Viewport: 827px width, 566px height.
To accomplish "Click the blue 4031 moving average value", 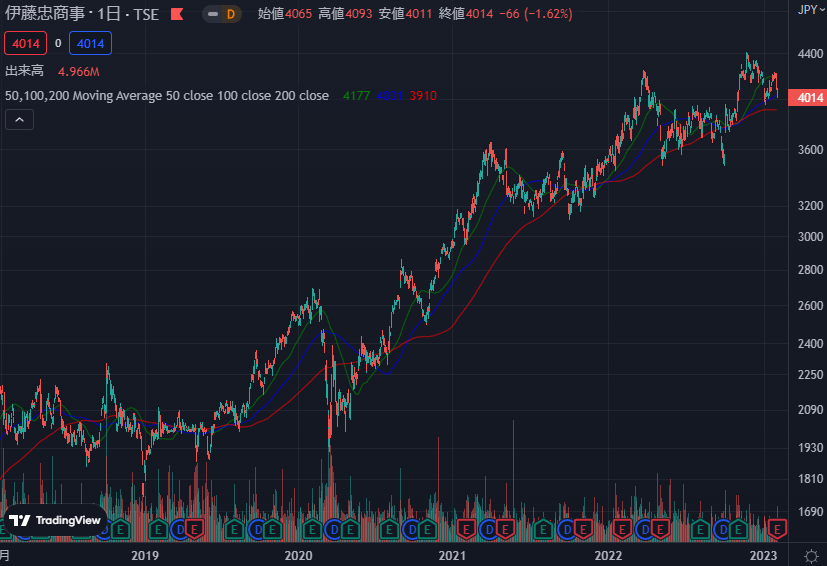I will pyautogui.click(x=390, y=96).
